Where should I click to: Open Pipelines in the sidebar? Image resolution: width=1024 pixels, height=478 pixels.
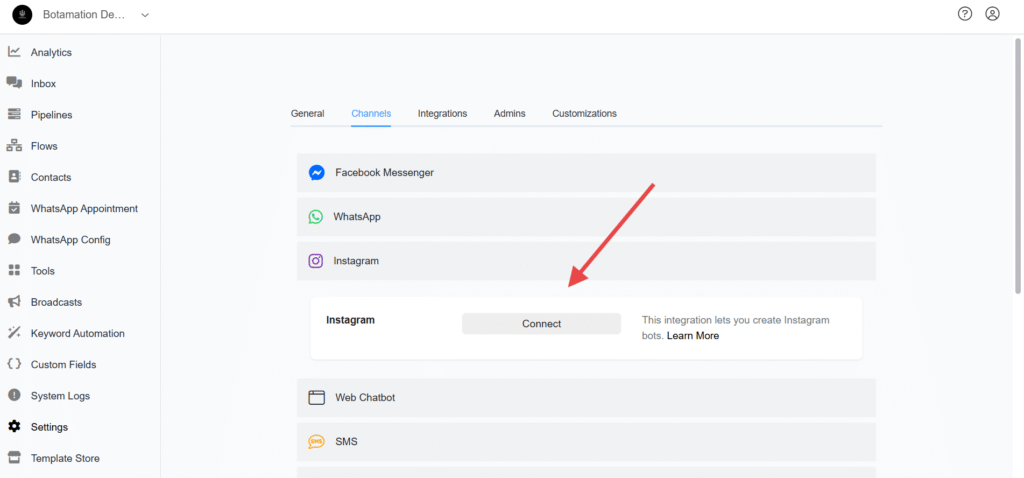pos(52,115)
